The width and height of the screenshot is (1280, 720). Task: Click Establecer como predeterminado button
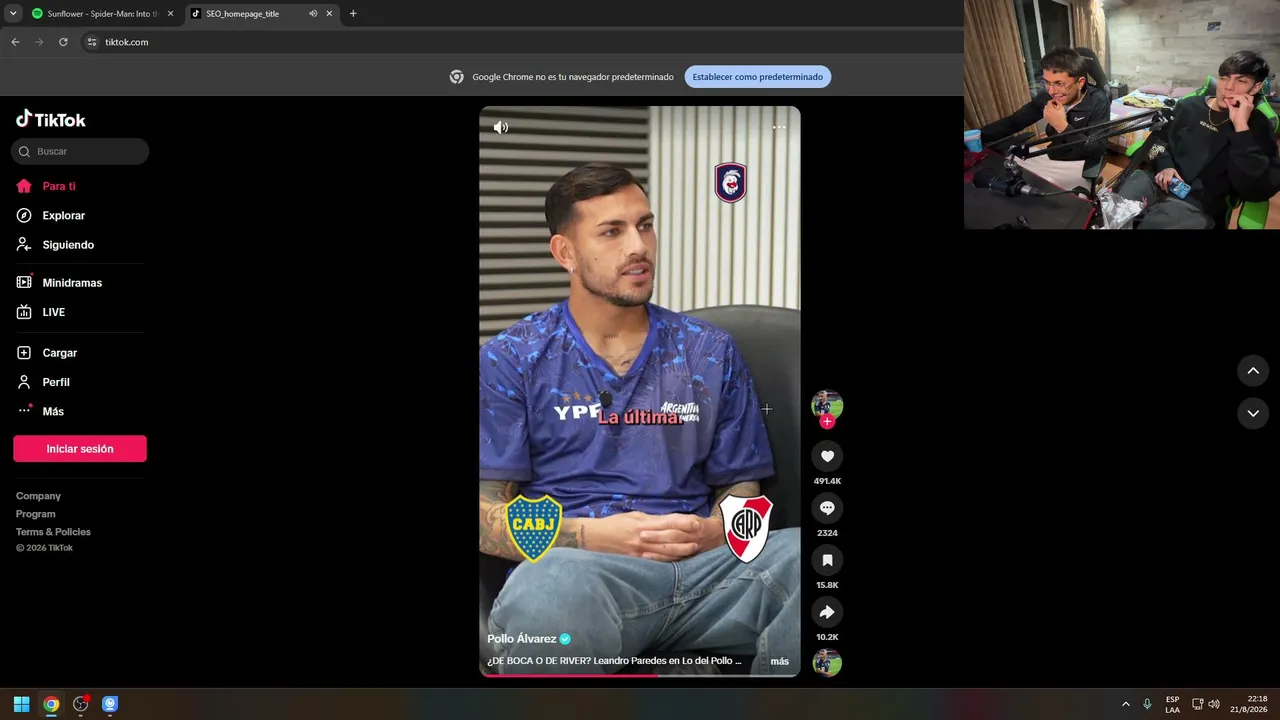click(x=758, y=77)
